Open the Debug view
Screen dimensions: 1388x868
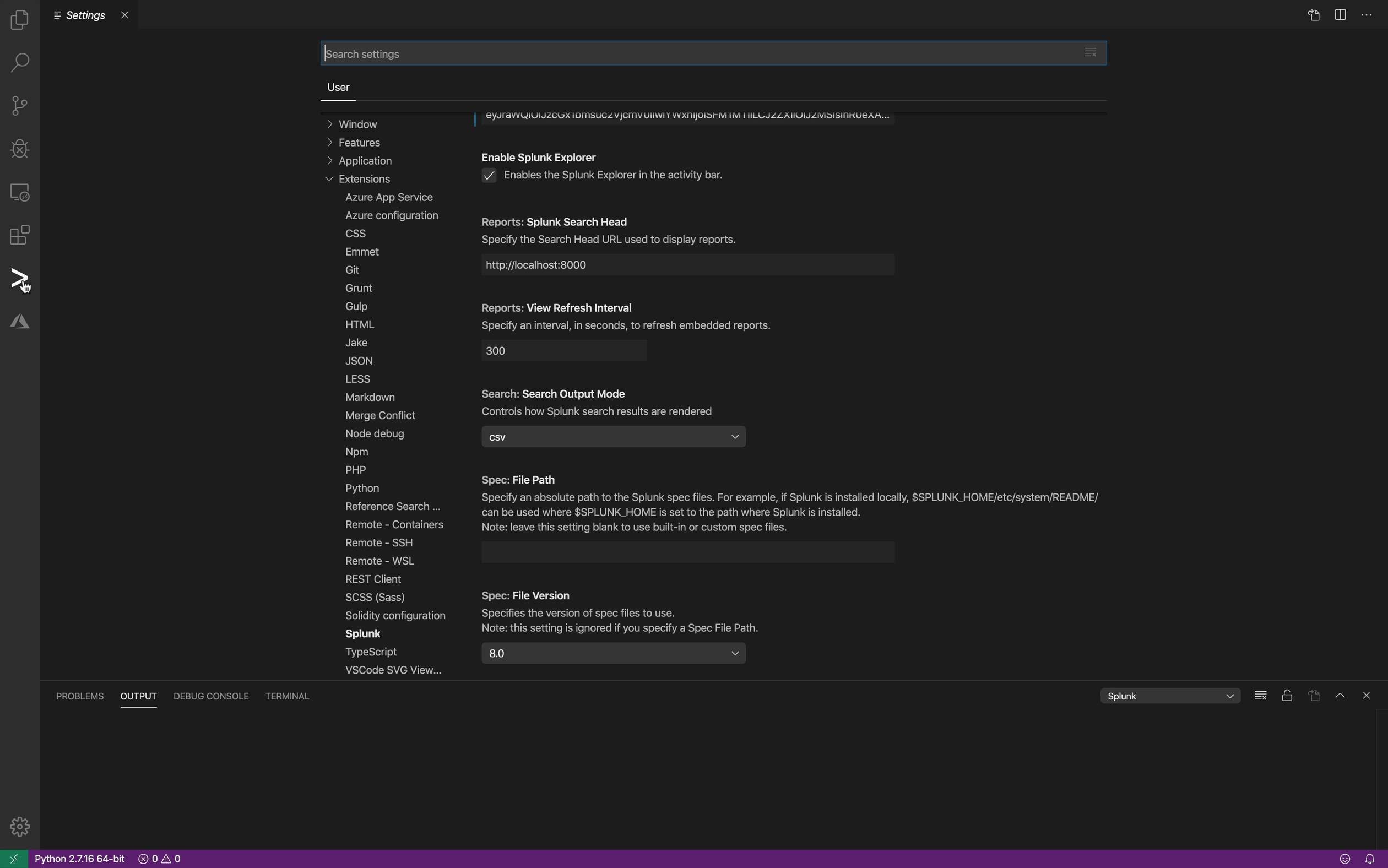(x=19, y=149)
